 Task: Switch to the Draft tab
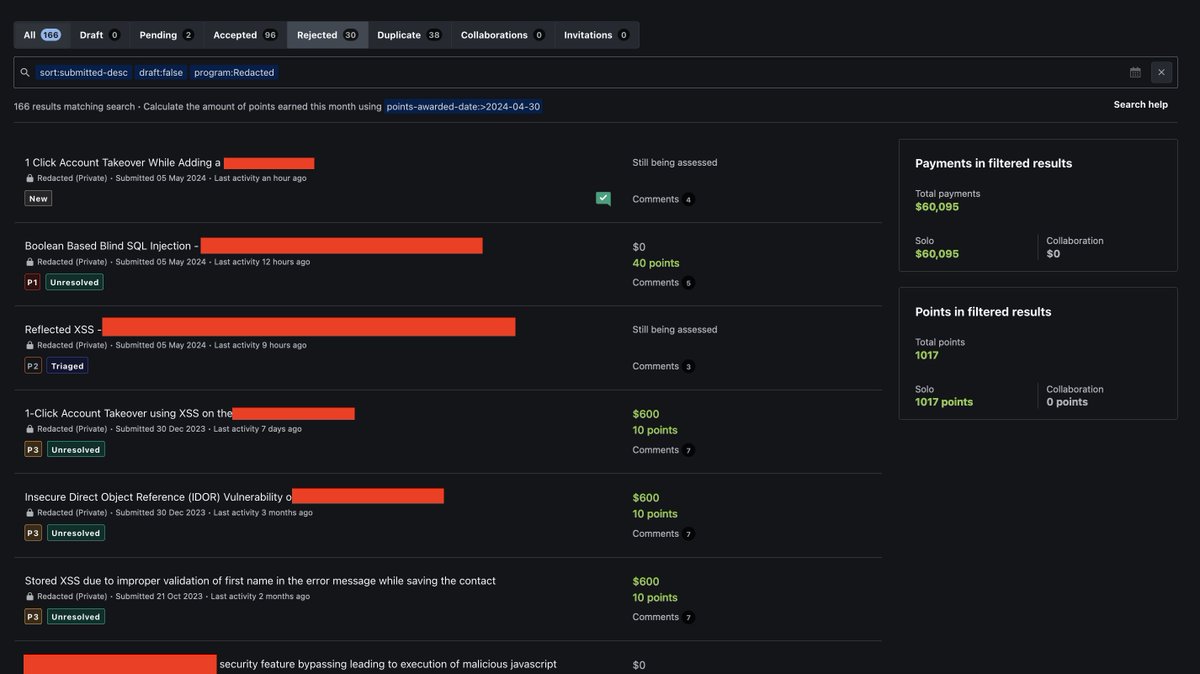pos(99,35)
